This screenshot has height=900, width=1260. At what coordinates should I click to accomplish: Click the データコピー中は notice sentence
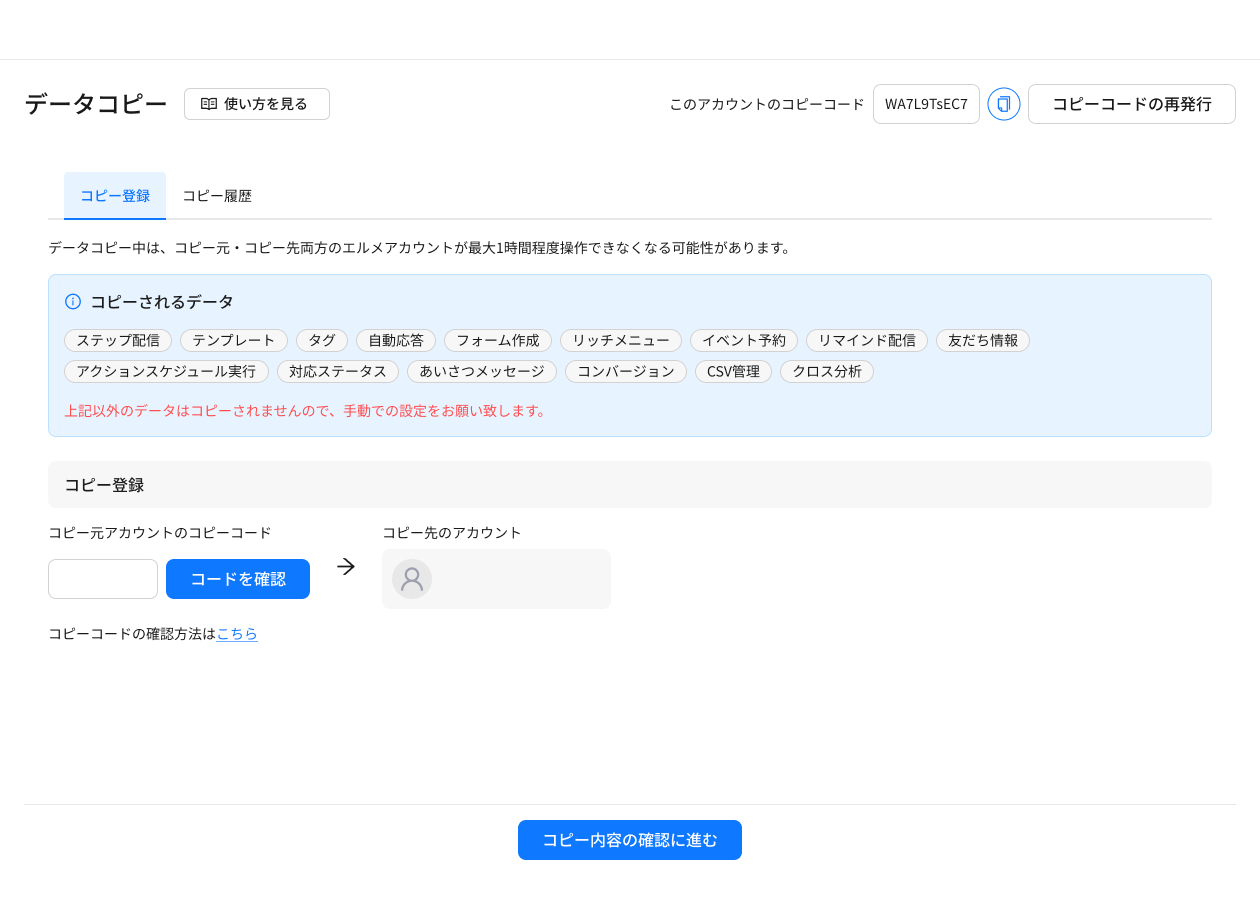pos(421,247)
